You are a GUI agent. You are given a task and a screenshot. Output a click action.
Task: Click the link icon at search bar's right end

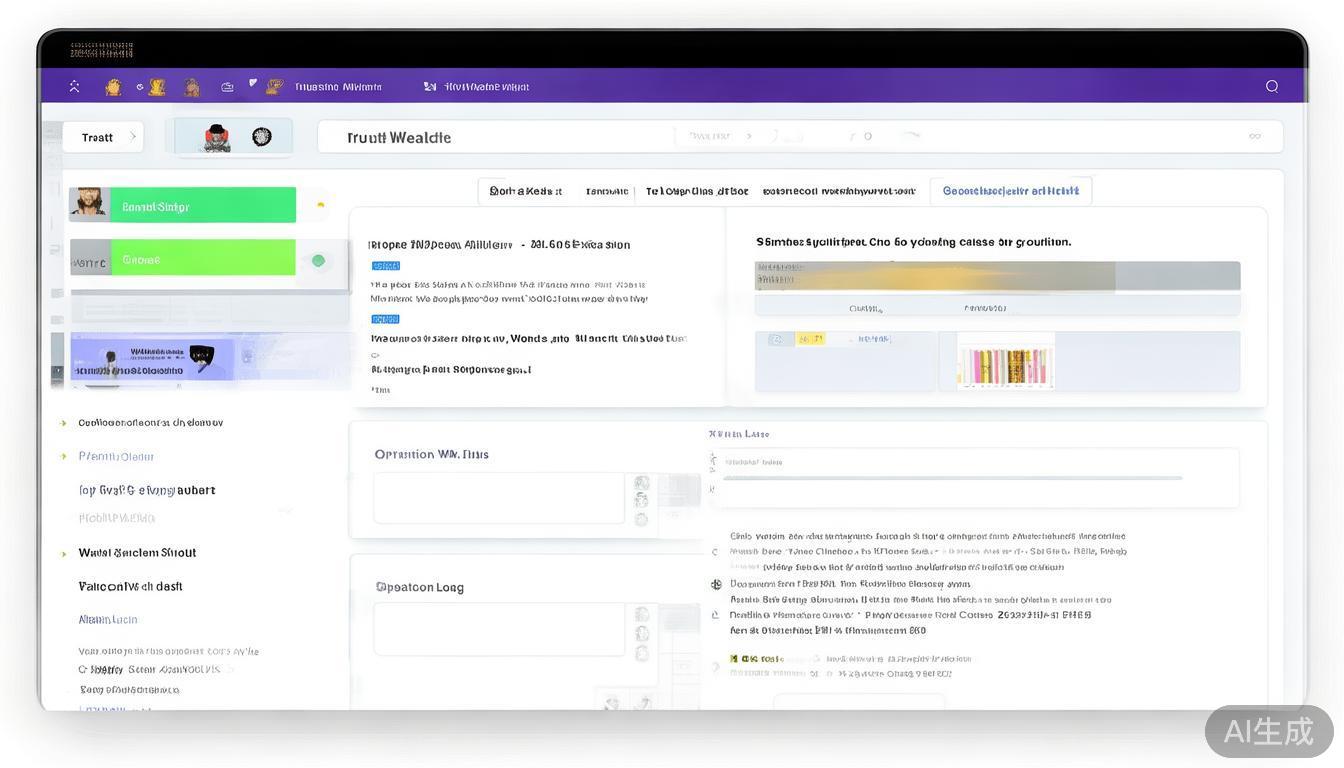click(1254, 136)
